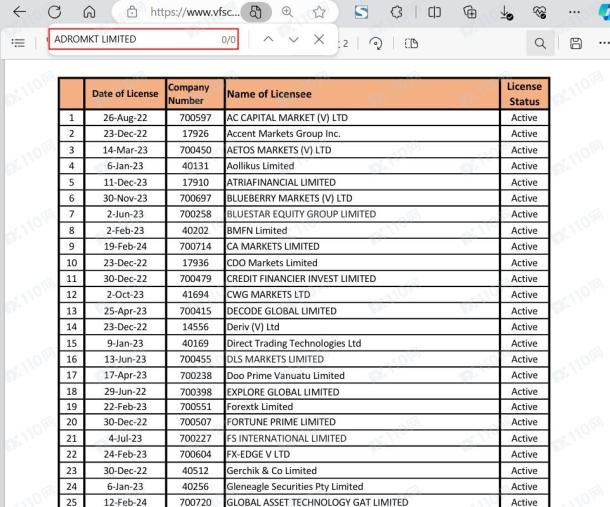Image resolution: width=610 pixels, height=507 pixels.
Task: Toggle the split screen icon
Action: tap(435, 12)
